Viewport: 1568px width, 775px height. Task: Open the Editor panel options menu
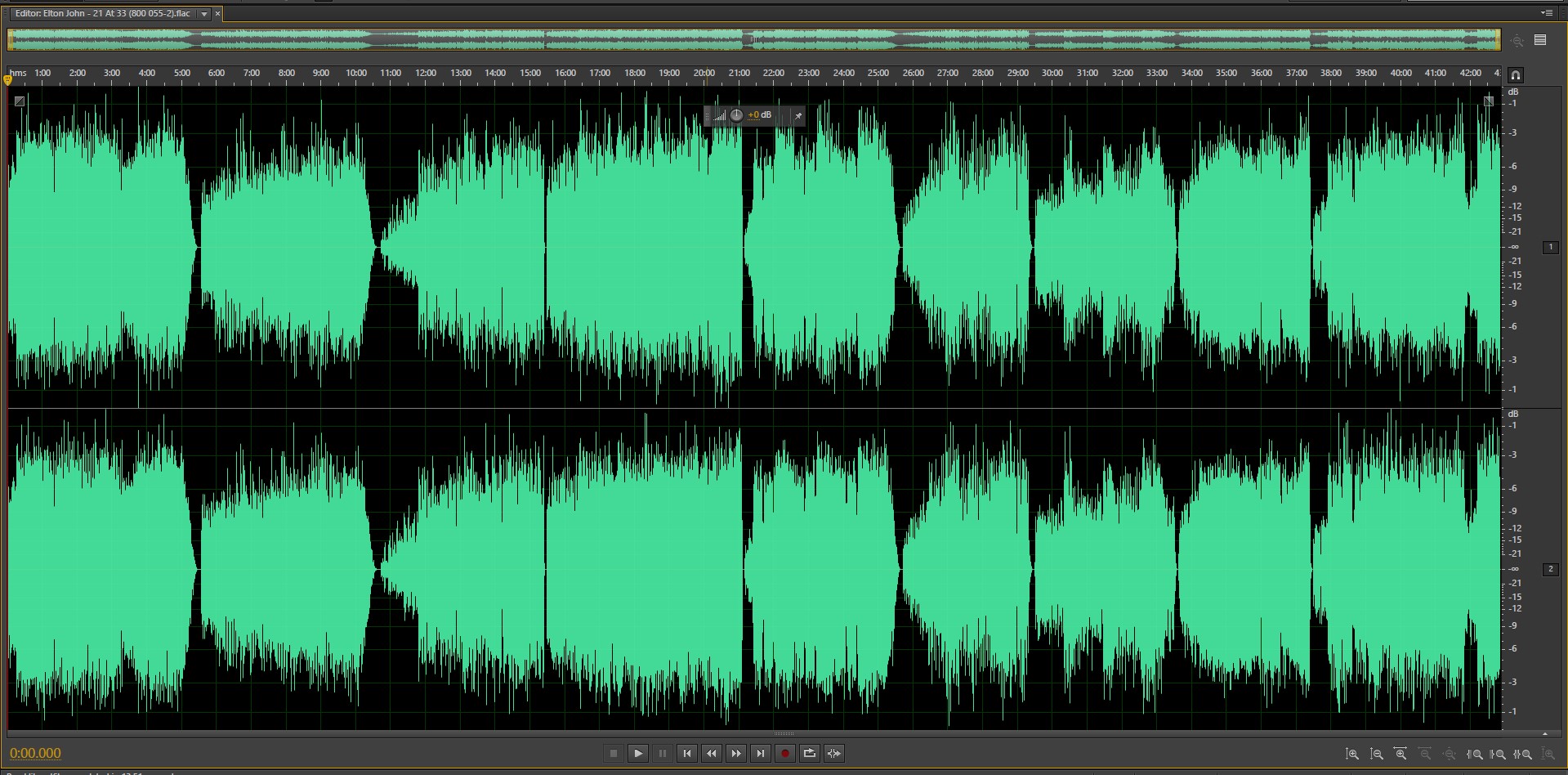click(1546, 13)
